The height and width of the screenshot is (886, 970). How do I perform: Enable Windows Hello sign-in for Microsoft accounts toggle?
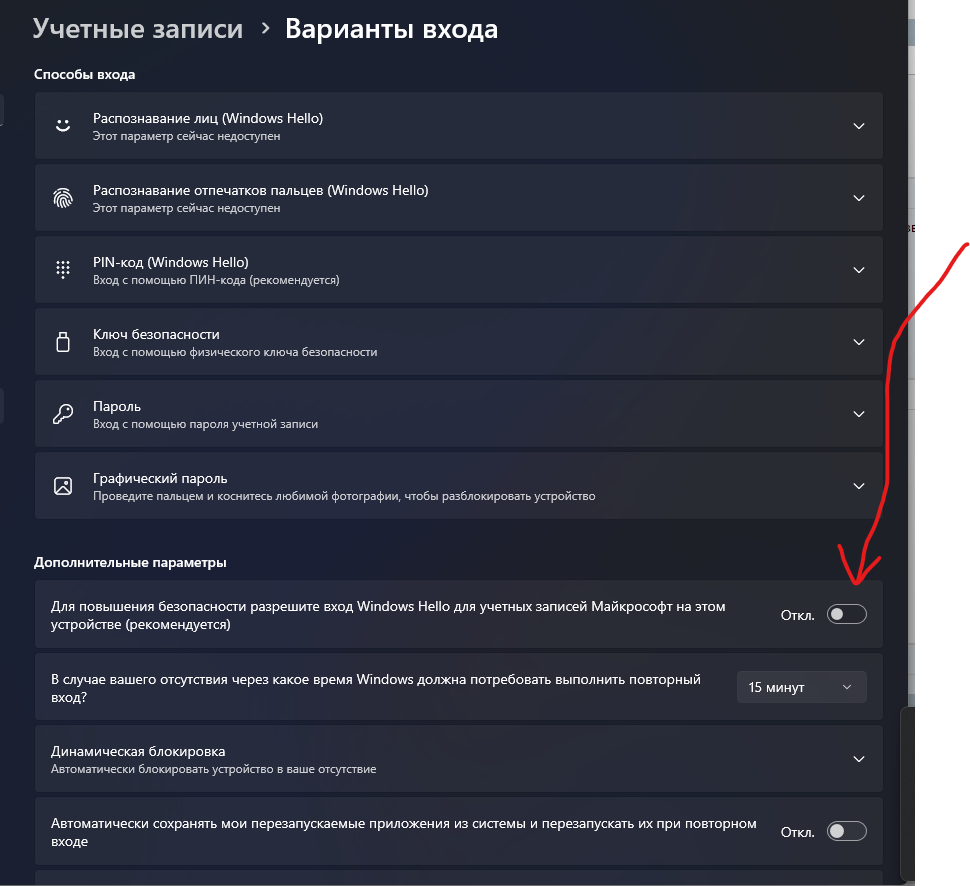pos(846,614)
